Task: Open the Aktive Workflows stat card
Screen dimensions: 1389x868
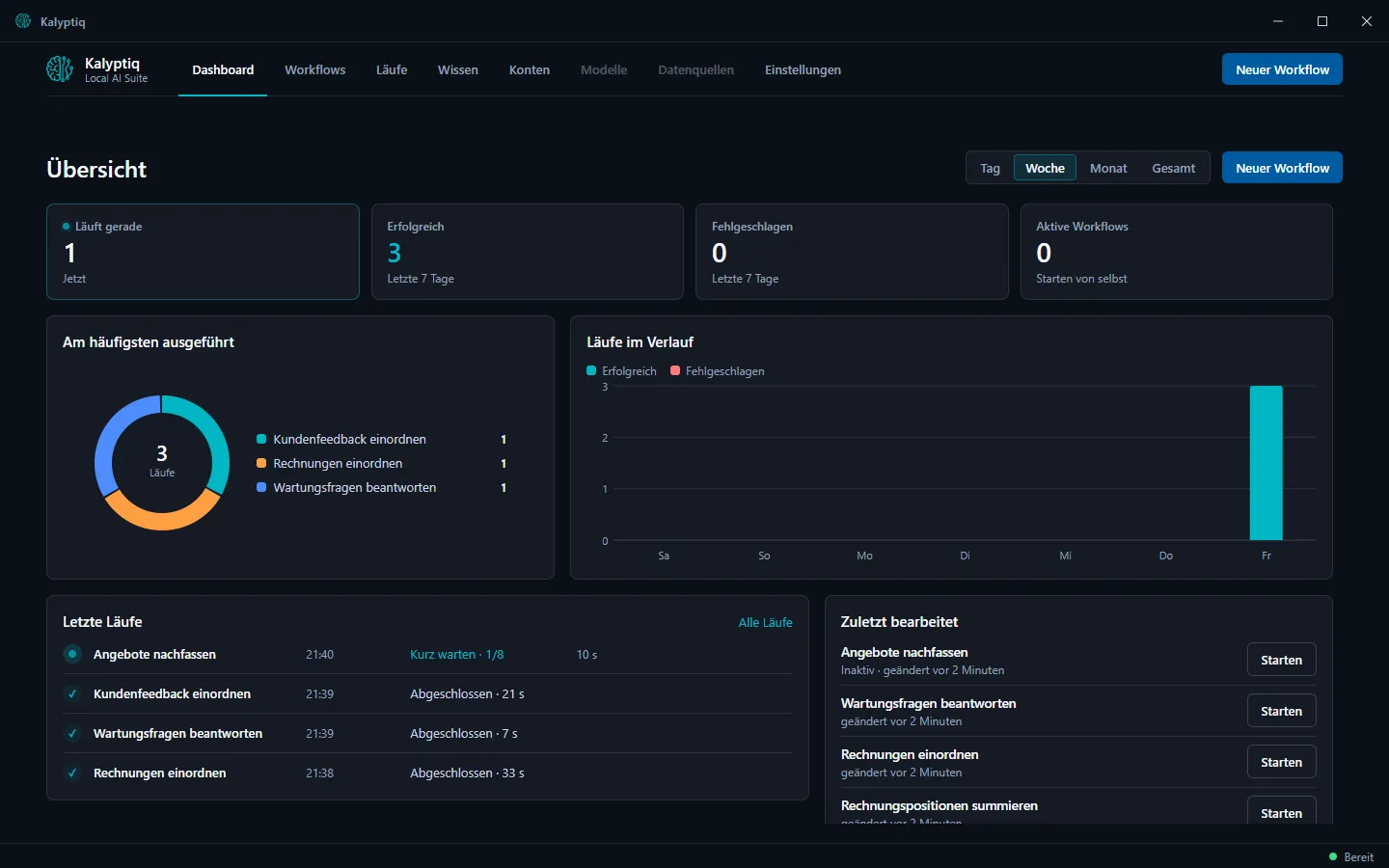Action: [x=1177, y=252]
